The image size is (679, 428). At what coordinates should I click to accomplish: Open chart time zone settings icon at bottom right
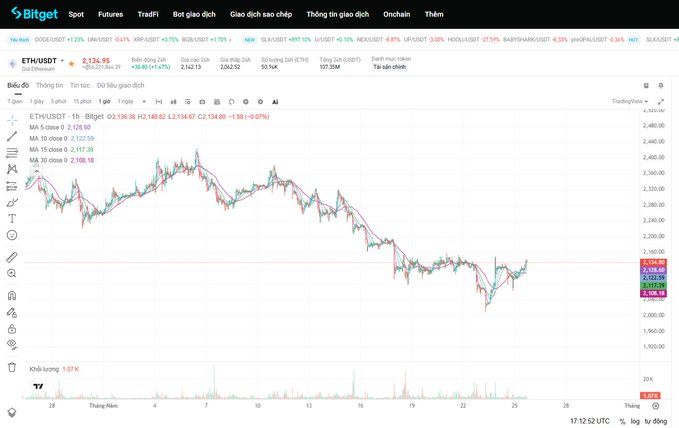[x=656, y=406]
